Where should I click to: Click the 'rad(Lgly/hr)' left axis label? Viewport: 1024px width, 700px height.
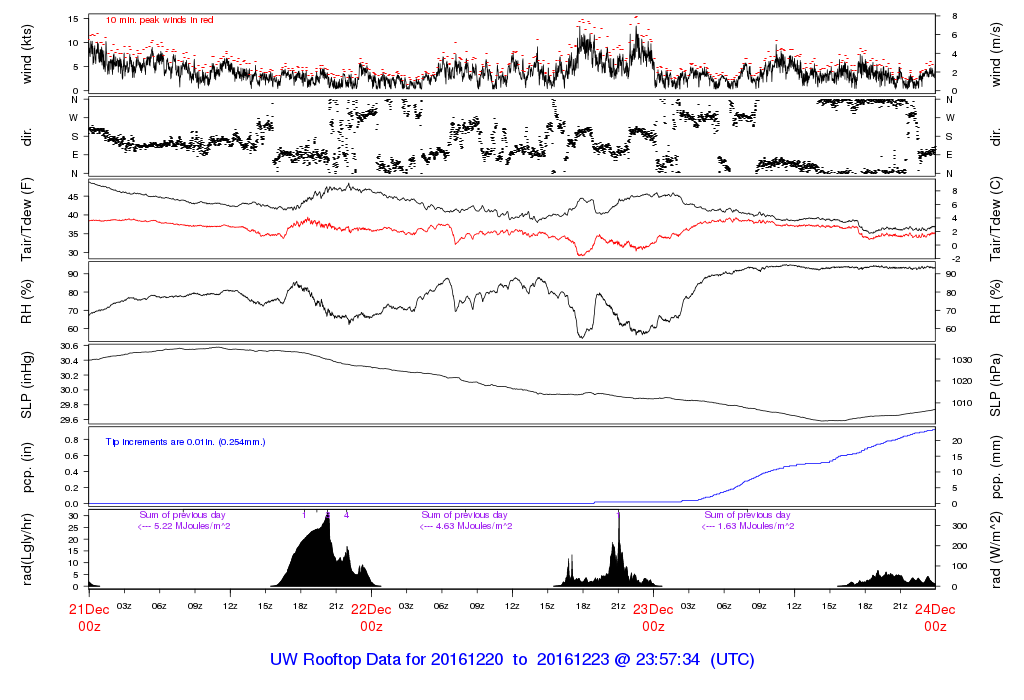coord(27,550)
